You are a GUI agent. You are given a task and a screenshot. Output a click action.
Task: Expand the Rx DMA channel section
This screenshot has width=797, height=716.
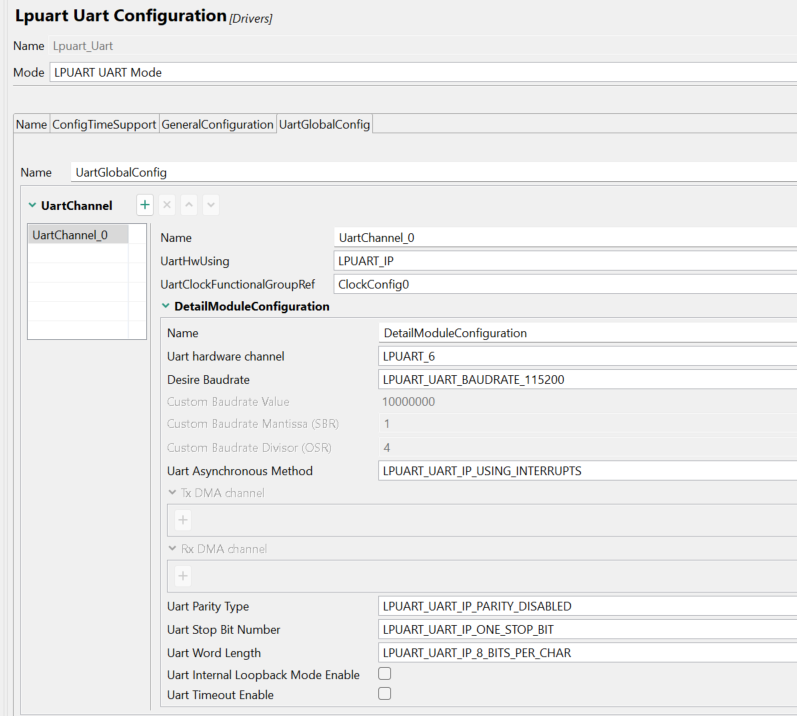click(x=172, y=549)
